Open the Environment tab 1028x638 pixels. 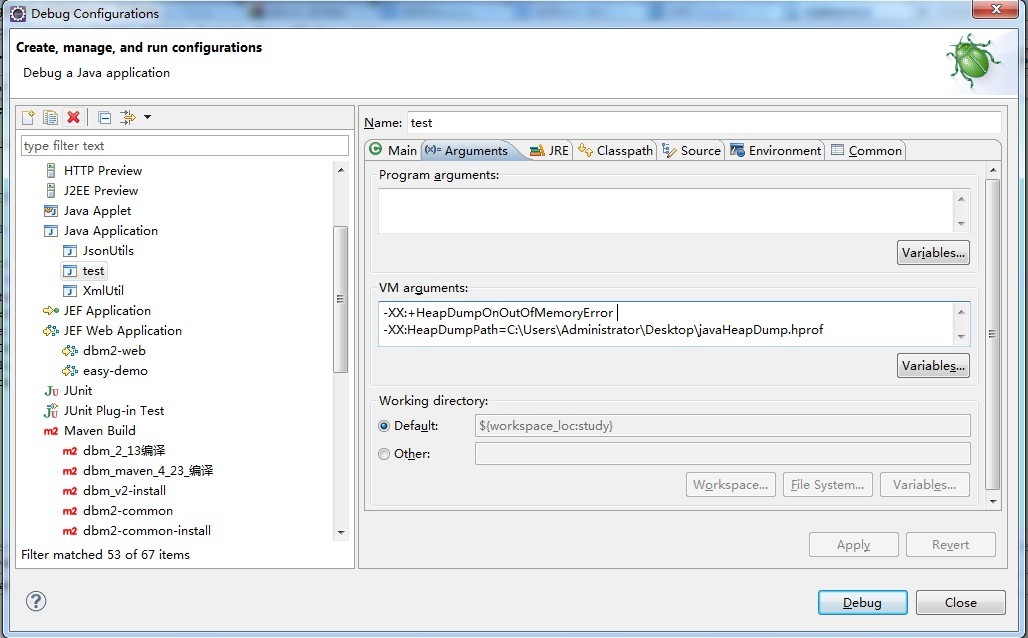coord(776,150)
